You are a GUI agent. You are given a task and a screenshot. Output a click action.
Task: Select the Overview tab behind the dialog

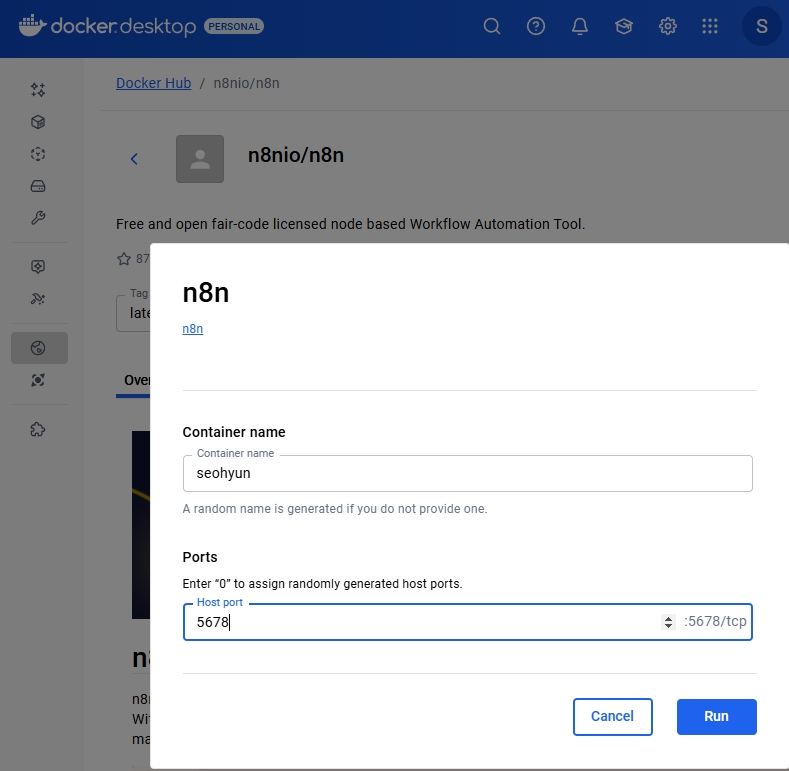click(x=134, y=381)
